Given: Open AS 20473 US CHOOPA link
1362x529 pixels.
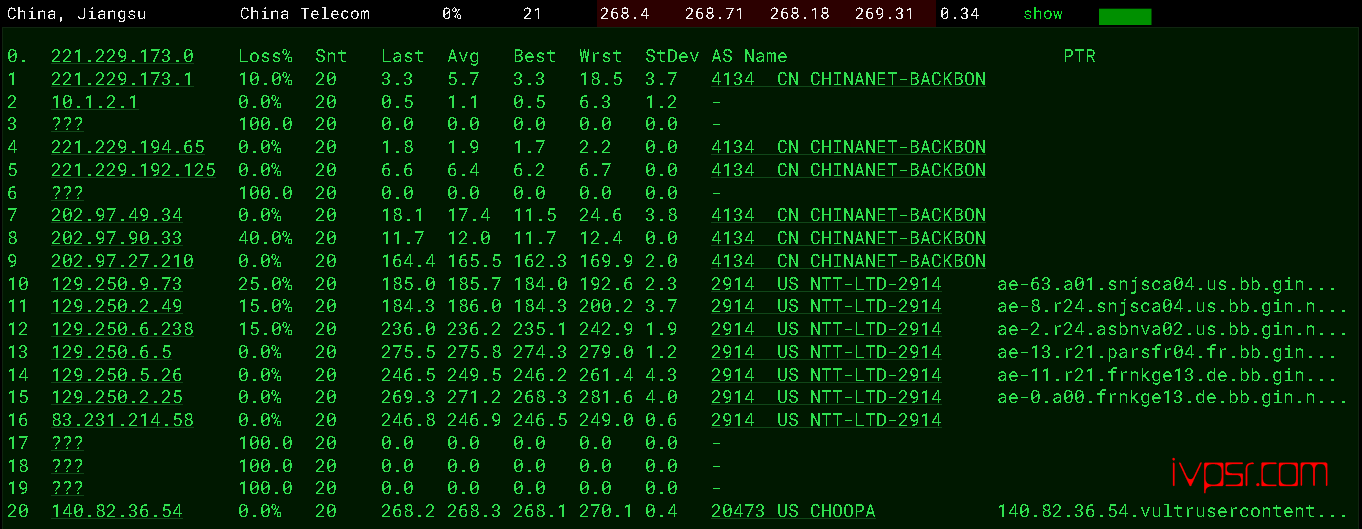Looking at the screenshot, I should [793, 511].
